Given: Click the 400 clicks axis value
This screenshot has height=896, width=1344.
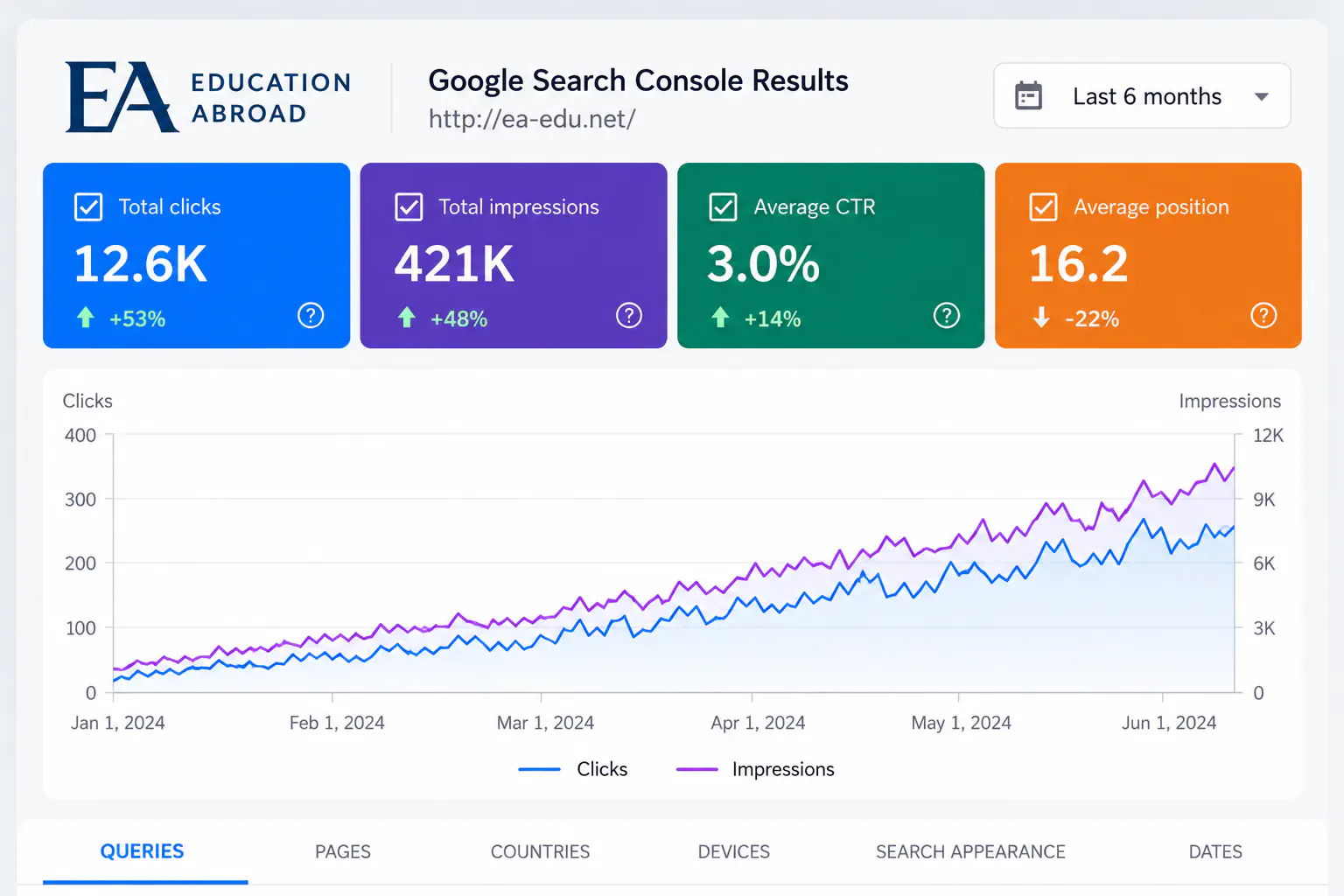Looking at the screenshot, I should (x=80, y=435).
